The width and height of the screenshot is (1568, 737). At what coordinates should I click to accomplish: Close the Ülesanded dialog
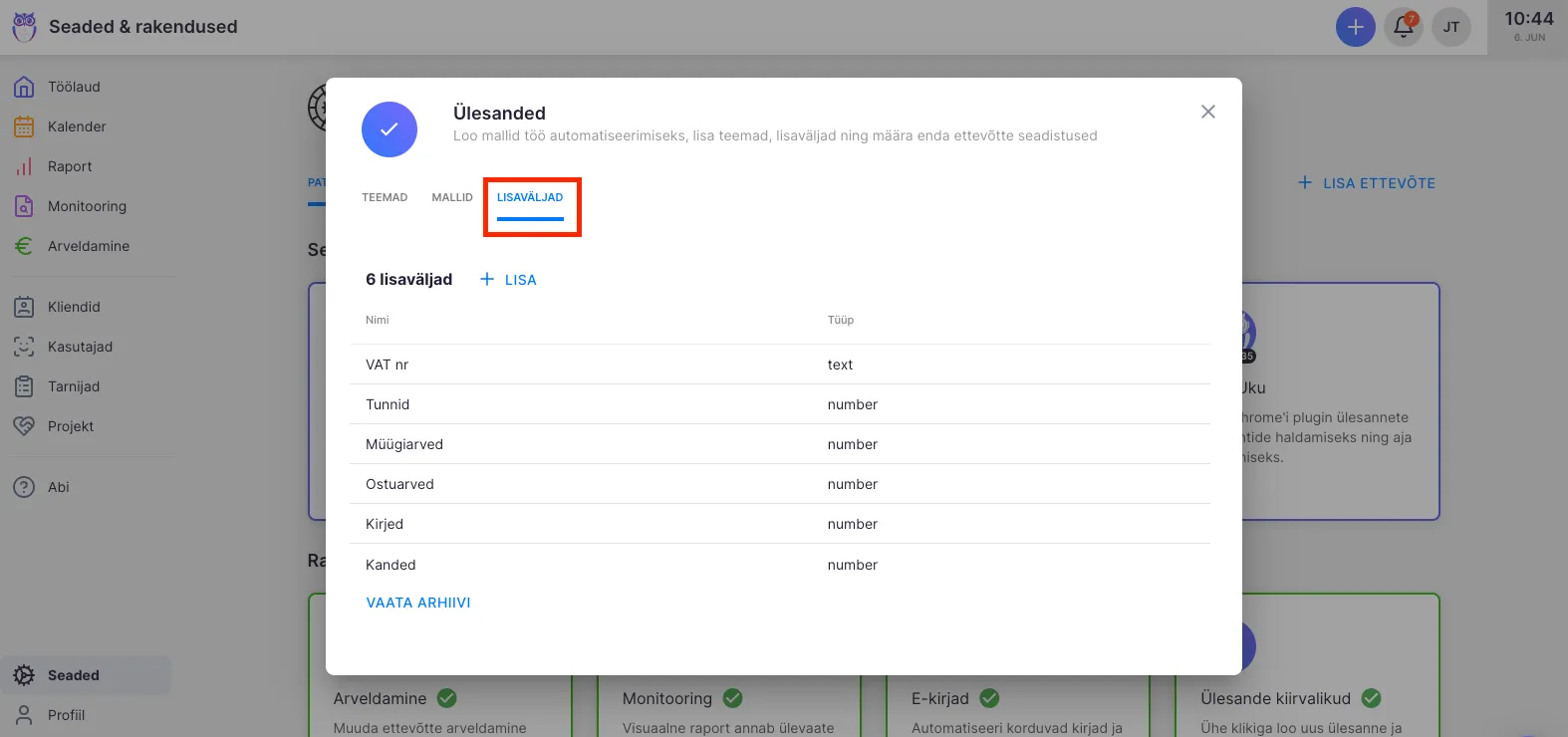[1207, 112]
